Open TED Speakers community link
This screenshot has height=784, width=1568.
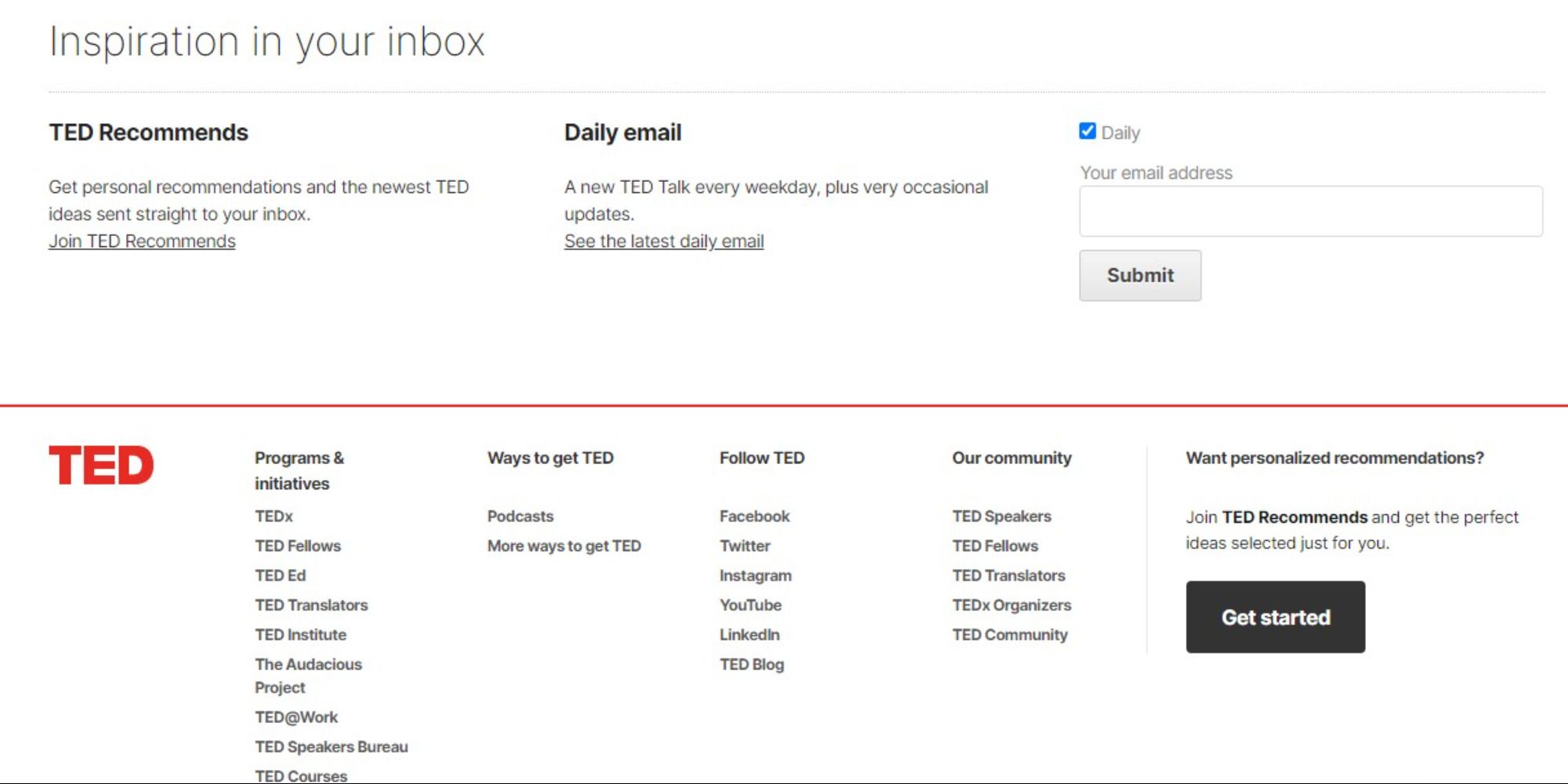coord(1002,517)
